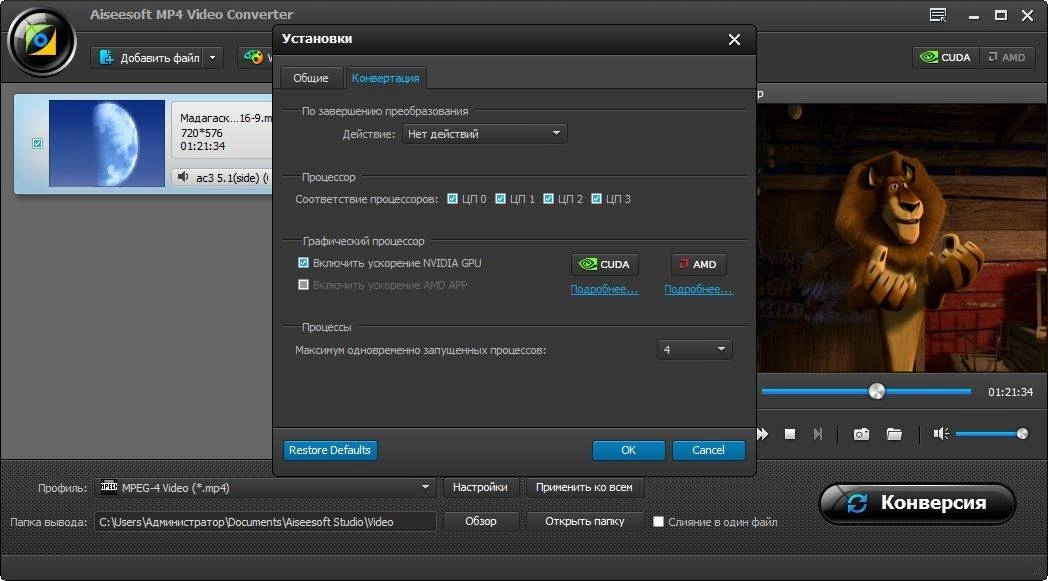Click the moon video thumbnail
Image resolution: width=1048 pixels, height=581 pixels.
point(107,143)
